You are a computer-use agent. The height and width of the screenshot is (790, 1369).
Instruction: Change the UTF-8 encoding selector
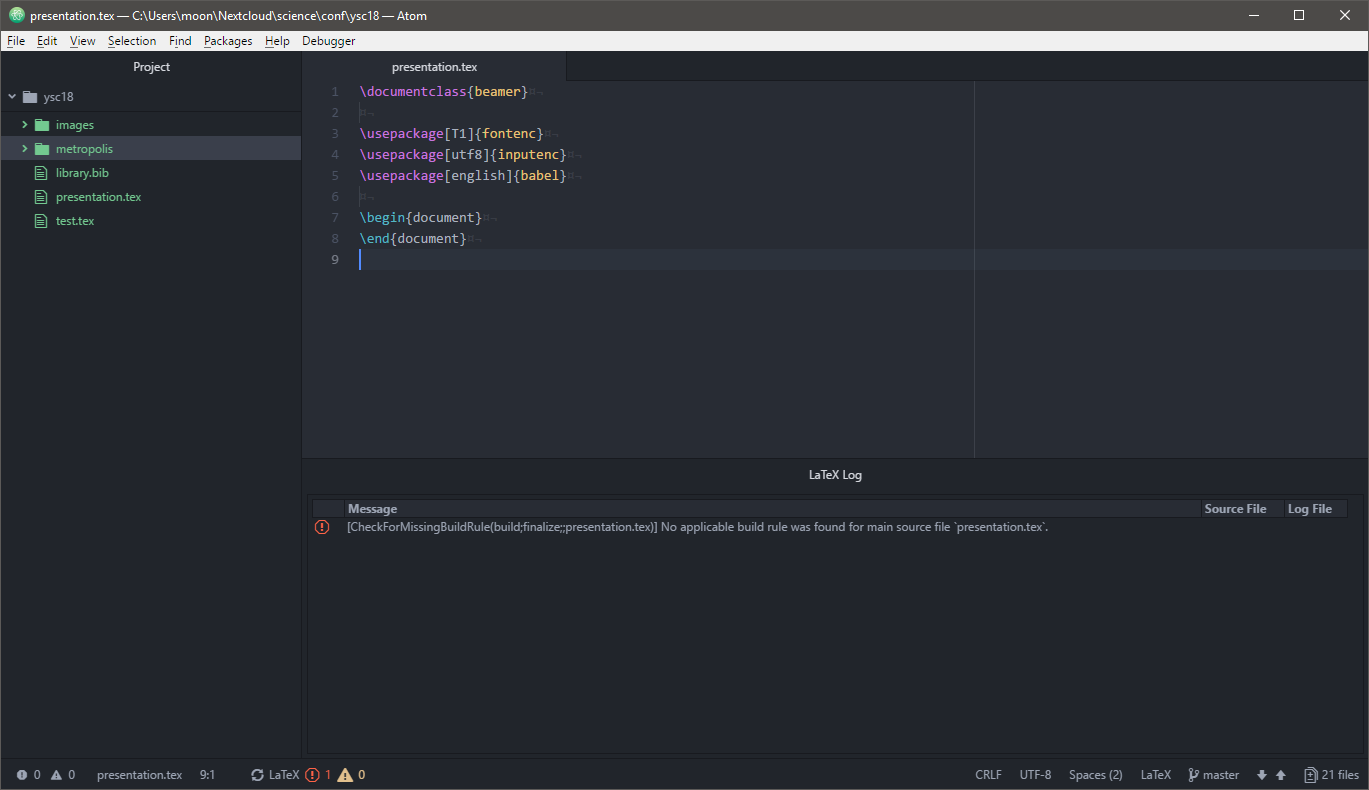point(1035,775)
